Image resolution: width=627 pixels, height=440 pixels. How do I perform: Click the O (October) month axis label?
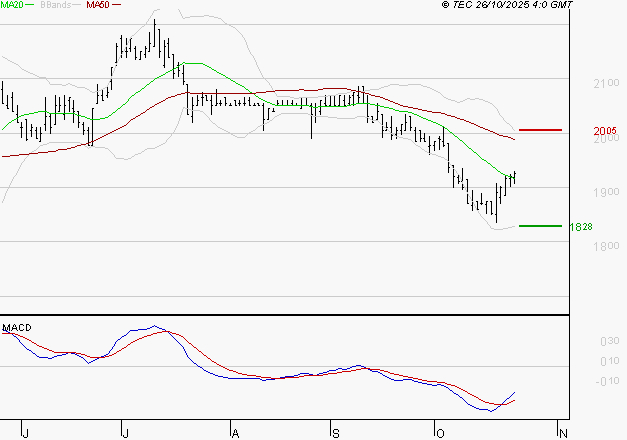(x=440, y=433)
